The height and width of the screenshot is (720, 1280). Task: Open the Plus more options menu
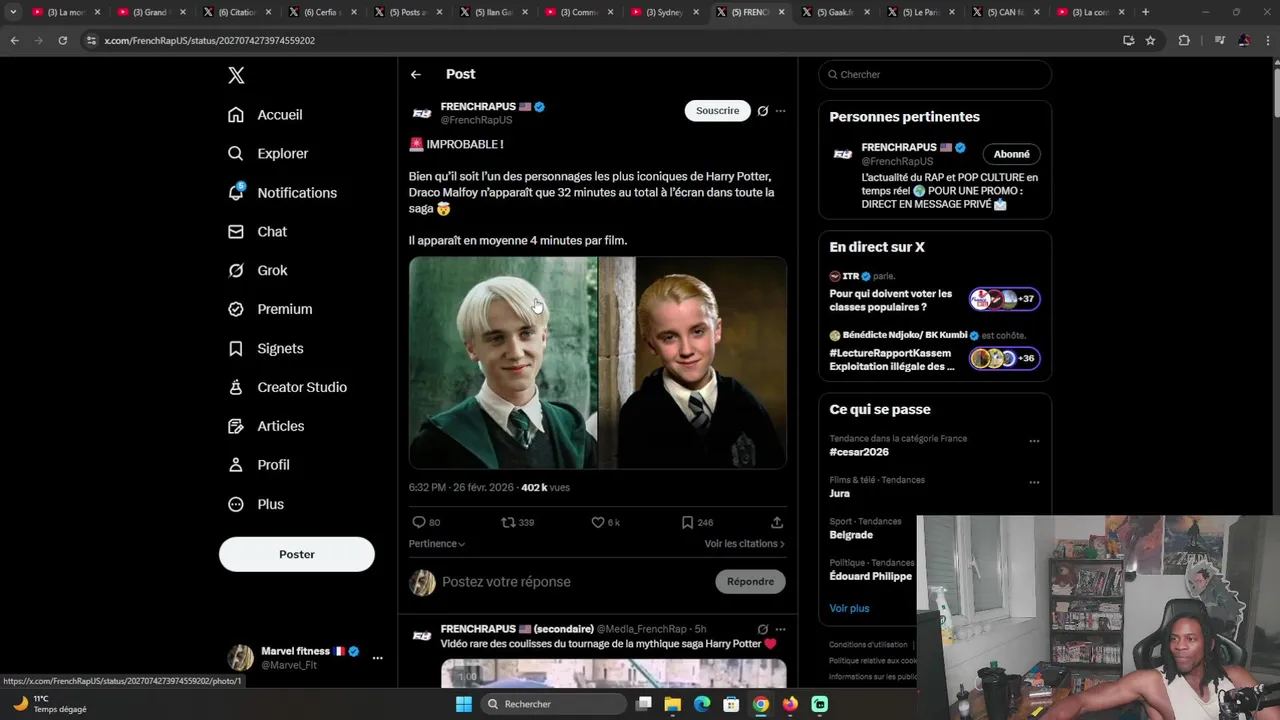[255, 505]
